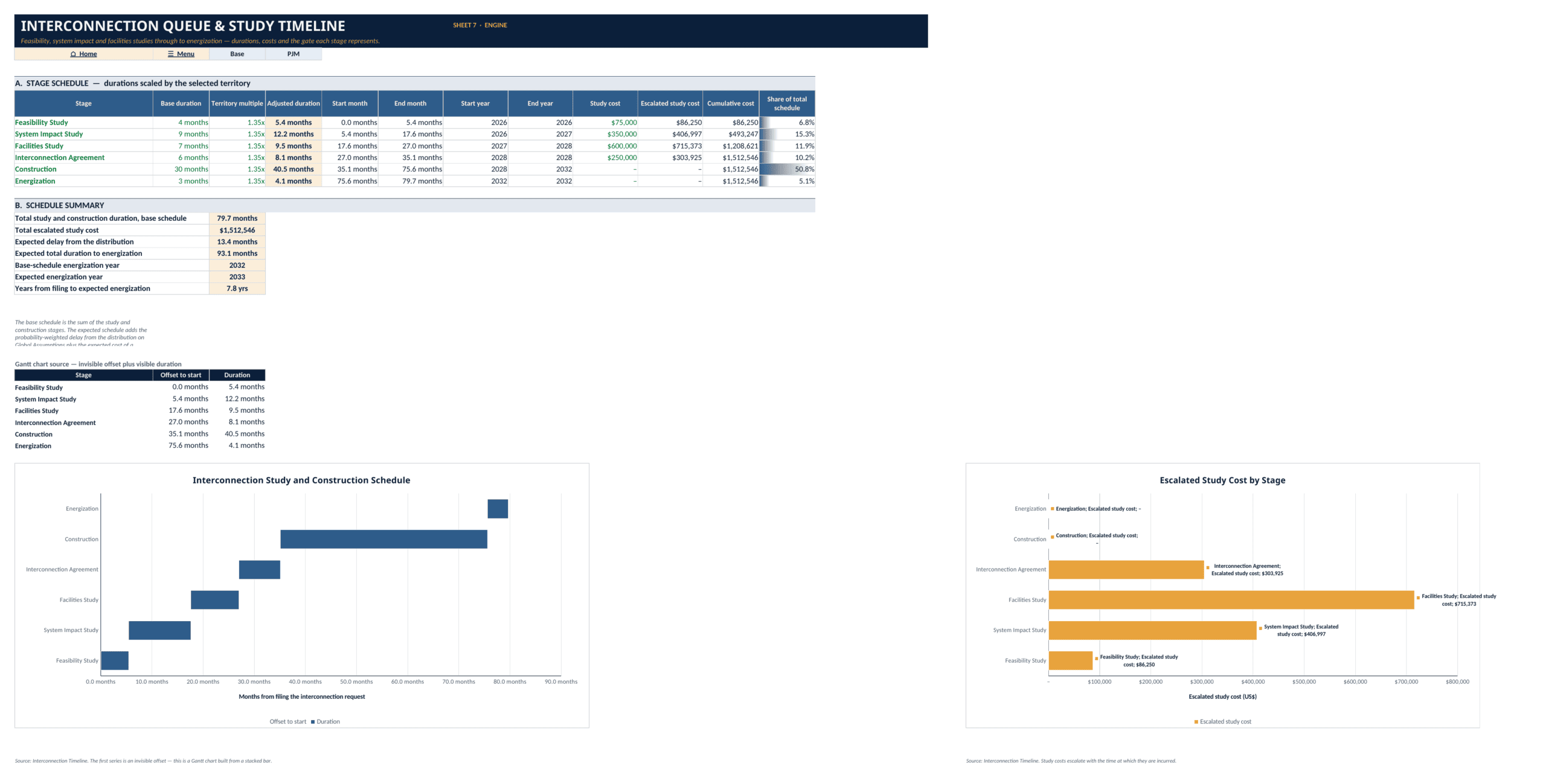Image resolution: width=1546 pixels, height=784 pixels.
Task: Click the Construction 50.8% data bar cell
Action: coord(787,169)
